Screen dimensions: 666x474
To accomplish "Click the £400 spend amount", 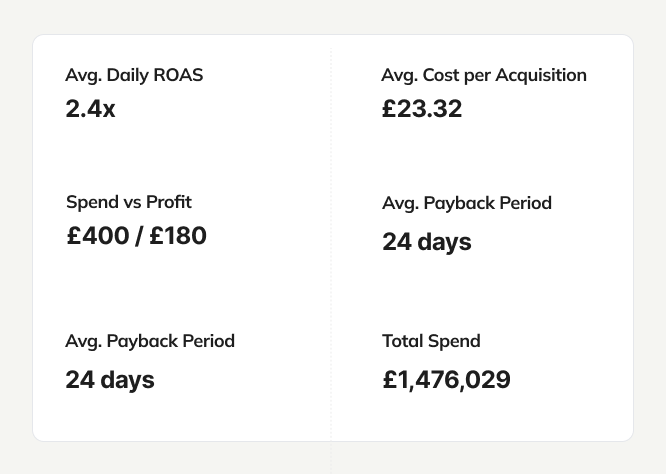I will pyautogui.click(x=98, y=236).
